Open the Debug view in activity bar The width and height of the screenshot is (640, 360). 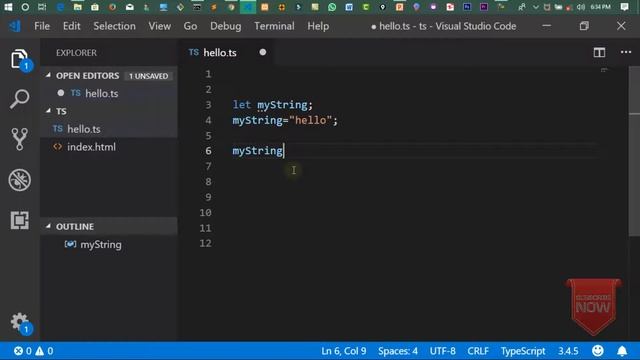click(x=19, y=180)
